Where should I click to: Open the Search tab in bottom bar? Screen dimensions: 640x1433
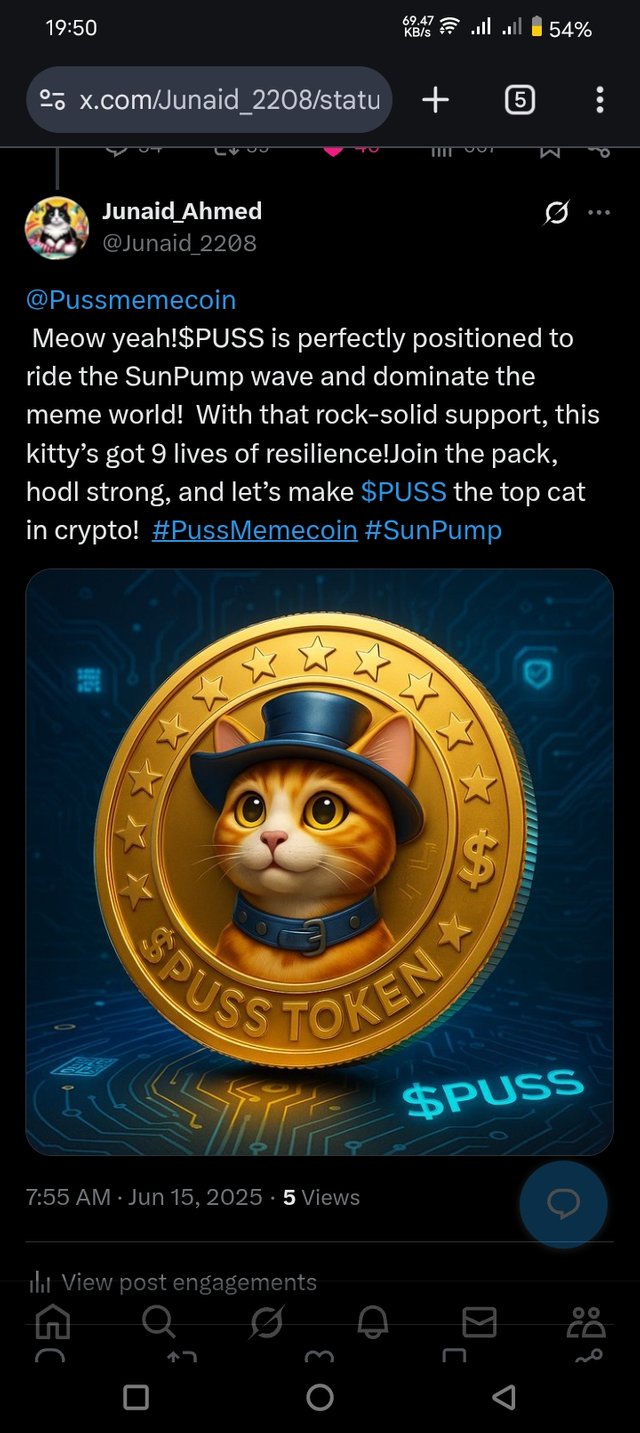tap(158, 1323)
